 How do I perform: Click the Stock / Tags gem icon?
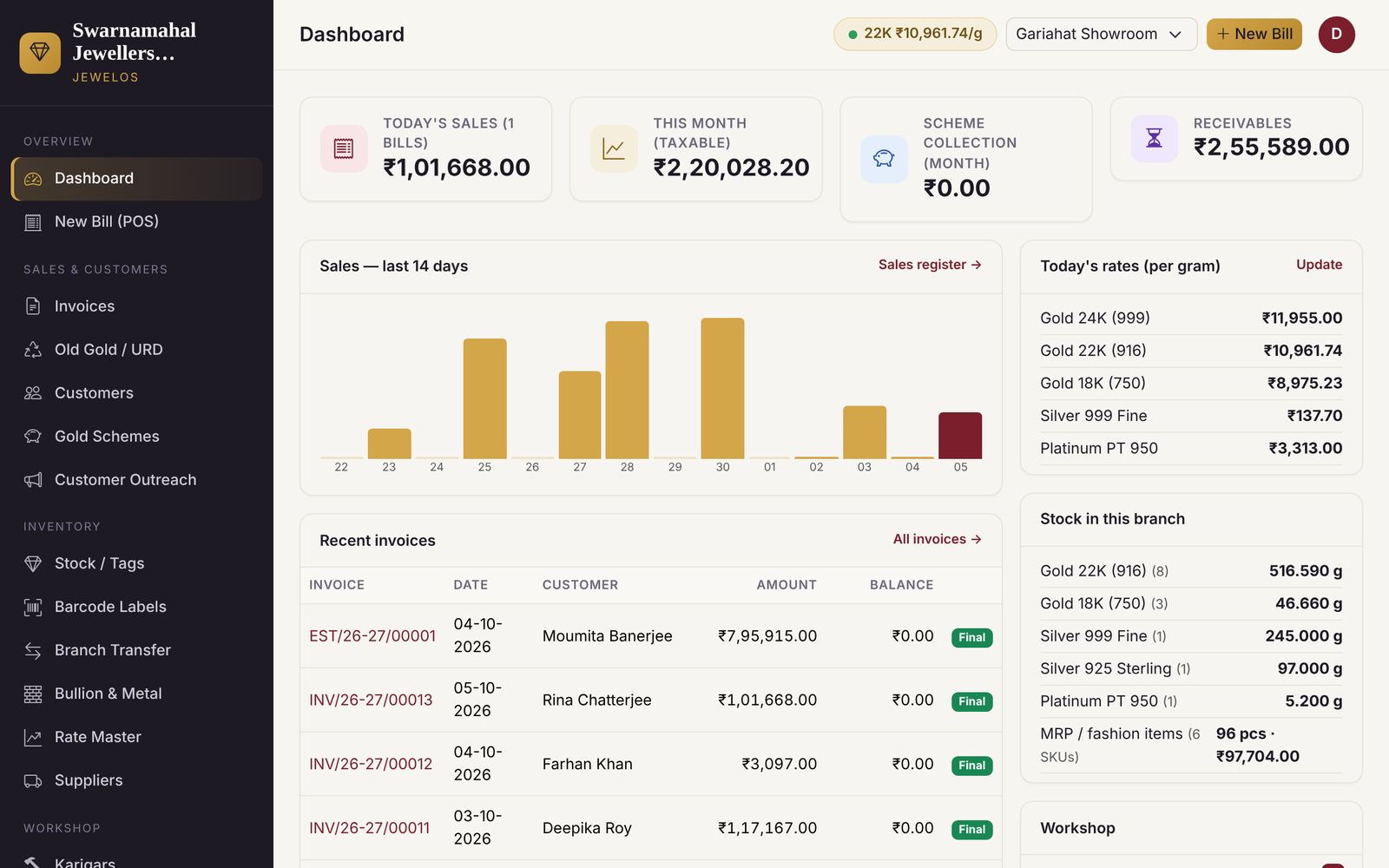33,563
